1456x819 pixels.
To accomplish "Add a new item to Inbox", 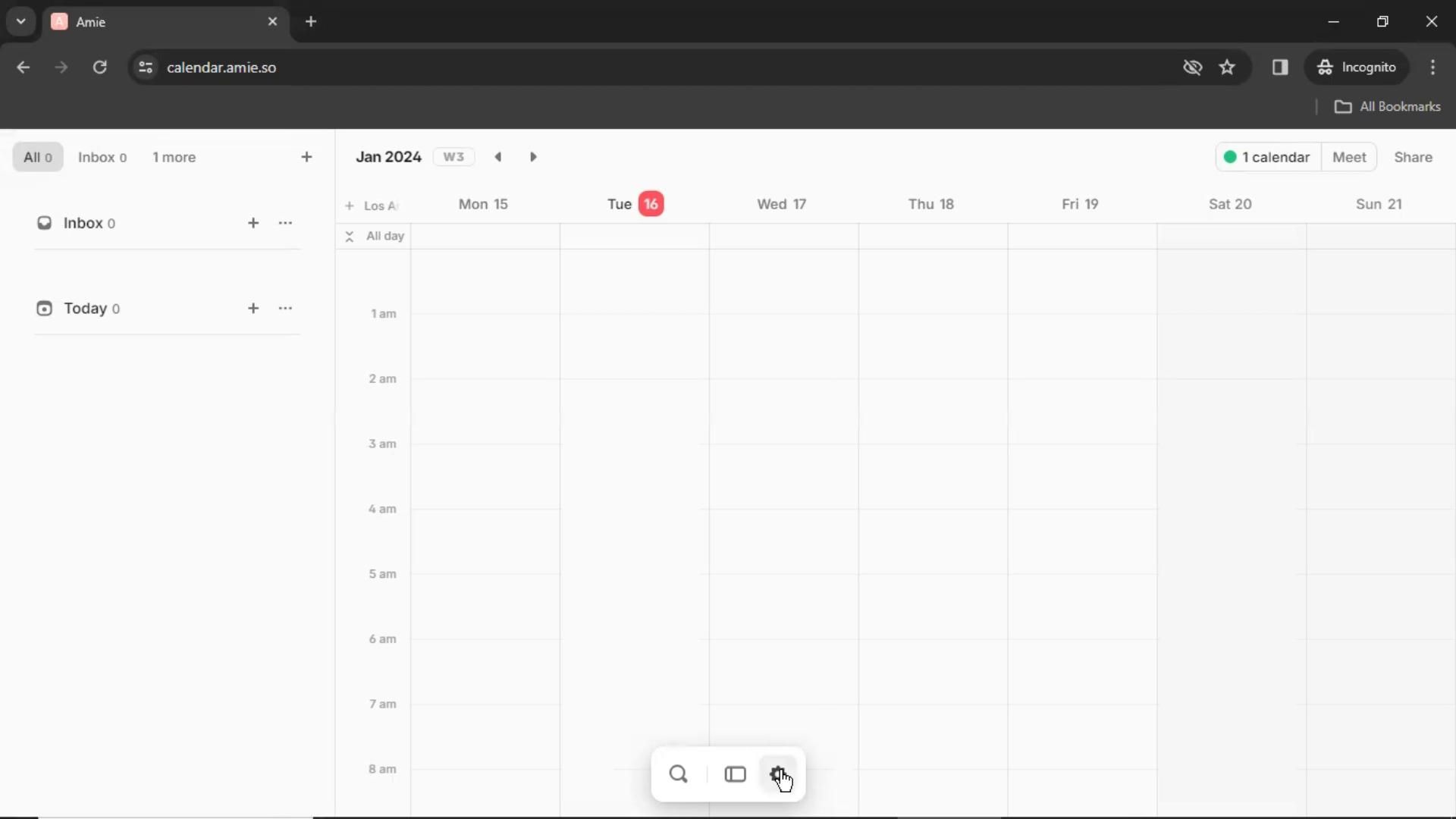I will (x=253, y=223).
